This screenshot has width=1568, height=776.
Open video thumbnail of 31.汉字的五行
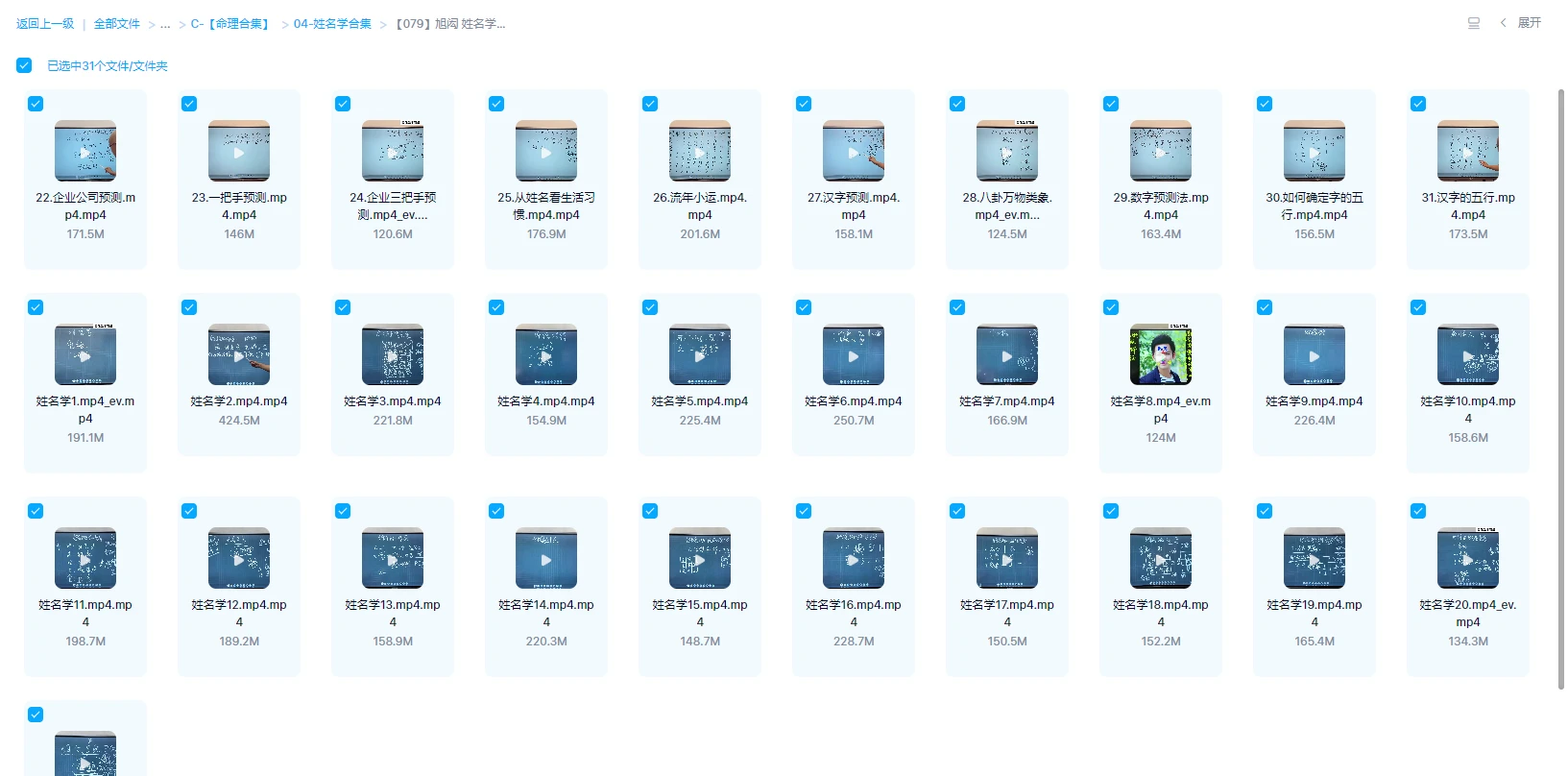click(1468, 151)
